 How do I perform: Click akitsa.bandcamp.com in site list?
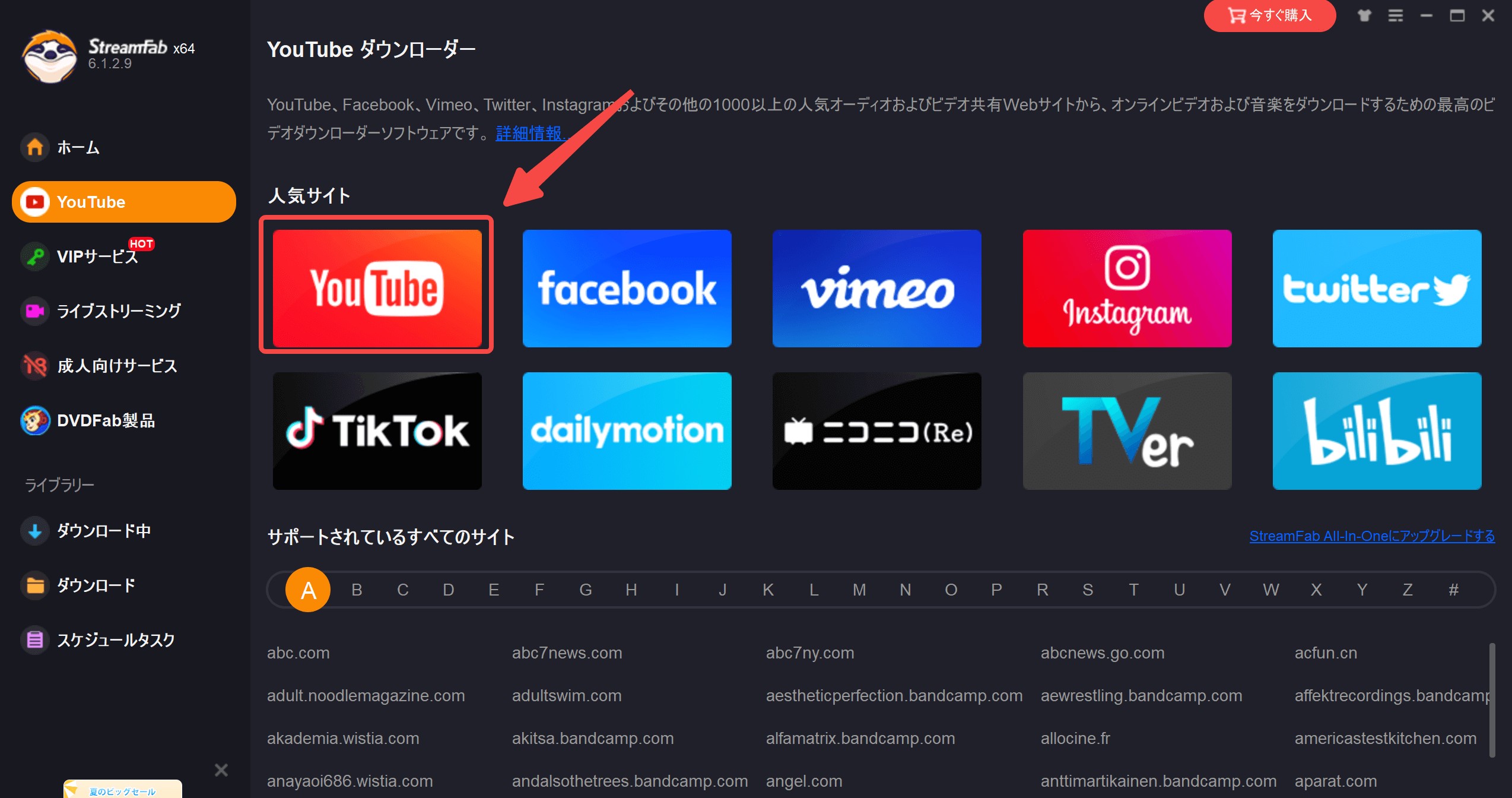click(593, 738)
